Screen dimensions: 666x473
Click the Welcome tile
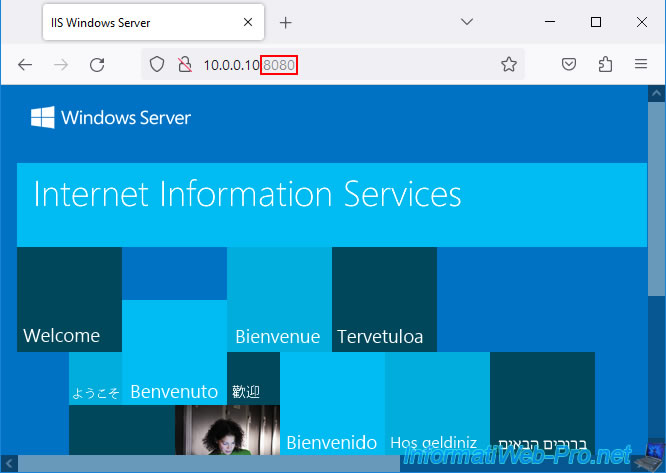tap(69, 299)
